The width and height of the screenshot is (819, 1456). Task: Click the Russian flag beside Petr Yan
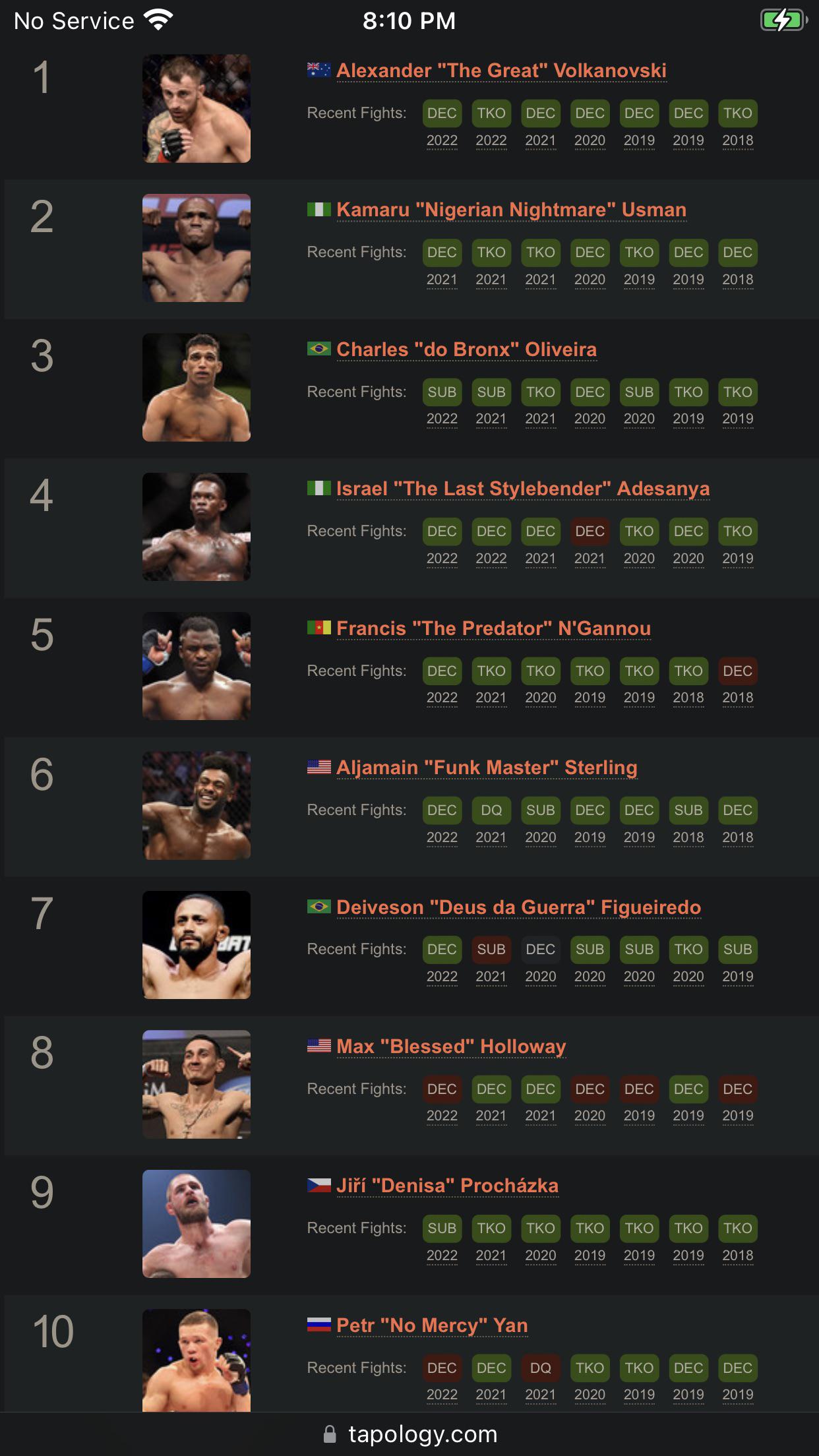point(318,1325)
